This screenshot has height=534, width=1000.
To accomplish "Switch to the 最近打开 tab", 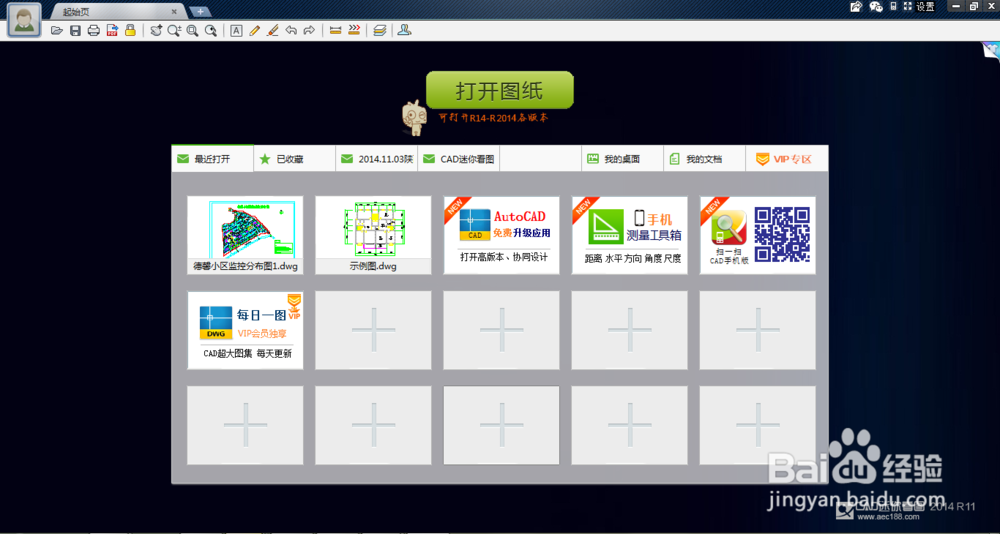I will pos(212,159).
